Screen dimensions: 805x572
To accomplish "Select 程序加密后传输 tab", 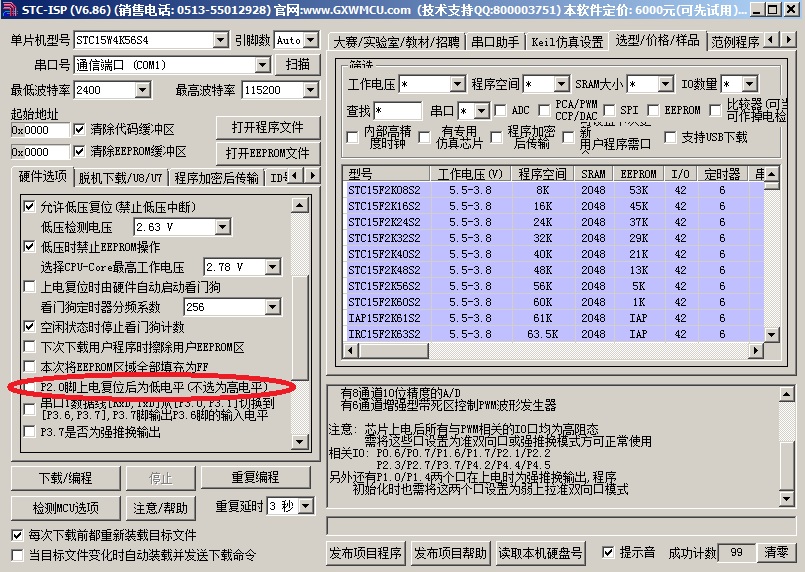I will [x=216, y=178].
